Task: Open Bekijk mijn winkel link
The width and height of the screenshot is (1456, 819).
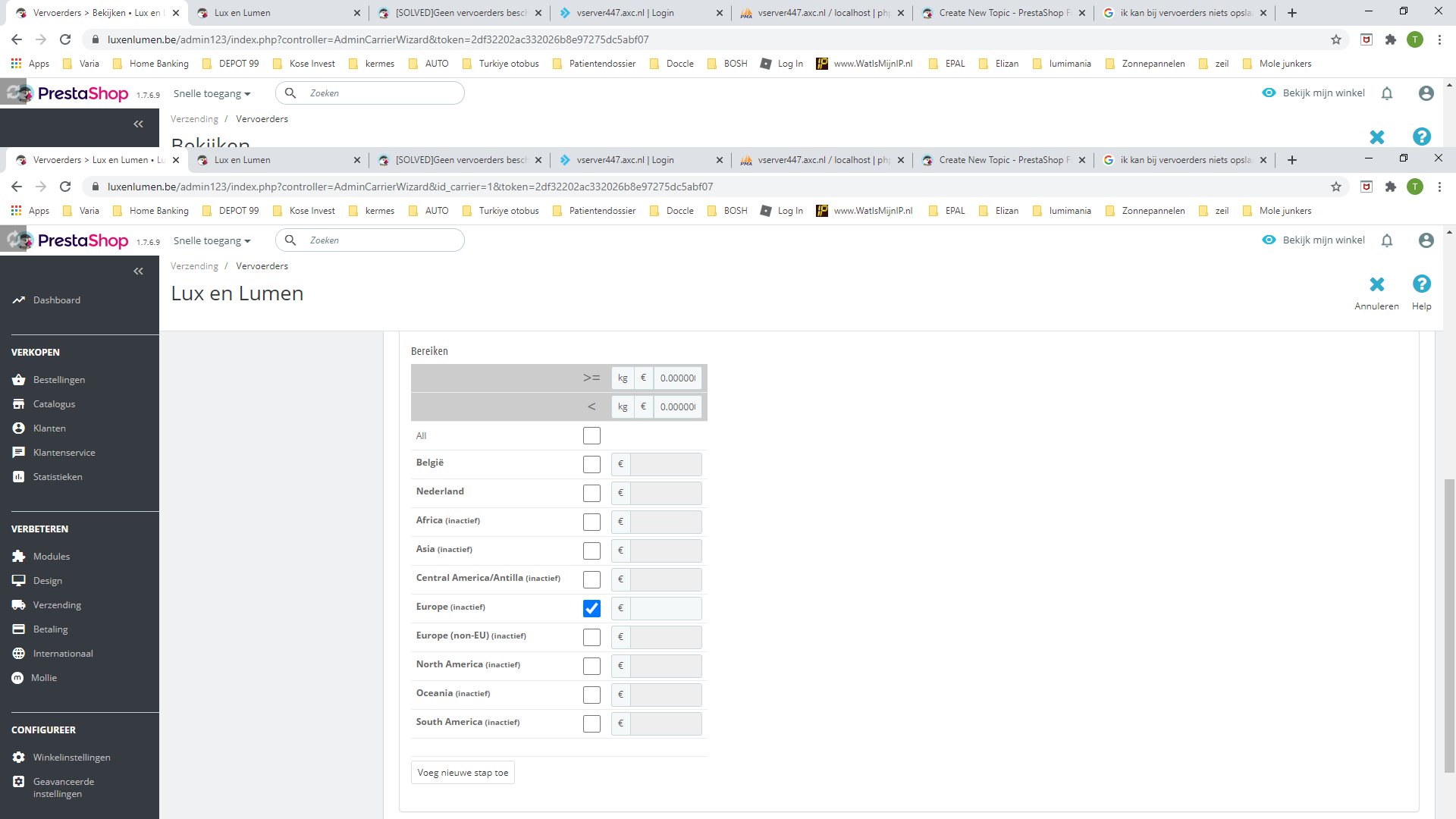Action: (1323, 240)
